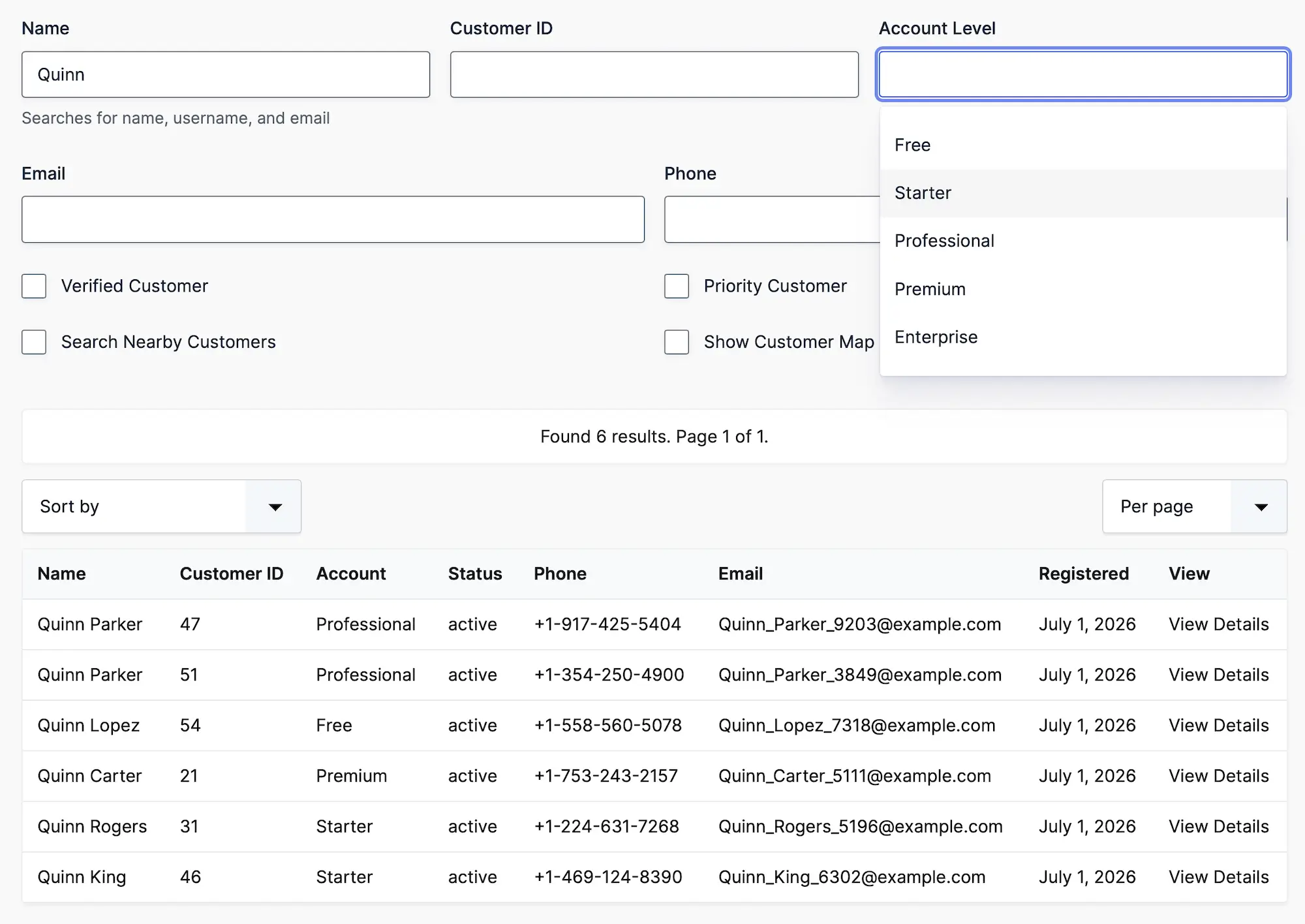The height and width of the screenshot is (924, 1305).
Task: Click the Registered column header
Action: coord(1084,574)
